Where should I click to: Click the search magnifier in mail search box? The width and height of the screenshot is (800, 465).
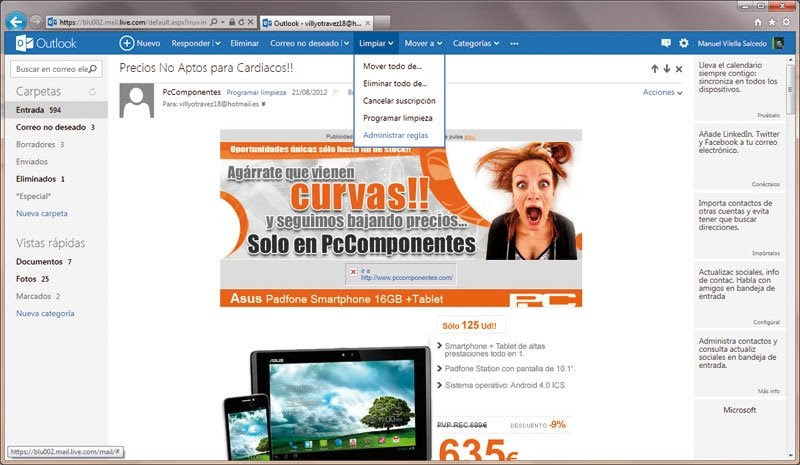pos(93,69)
